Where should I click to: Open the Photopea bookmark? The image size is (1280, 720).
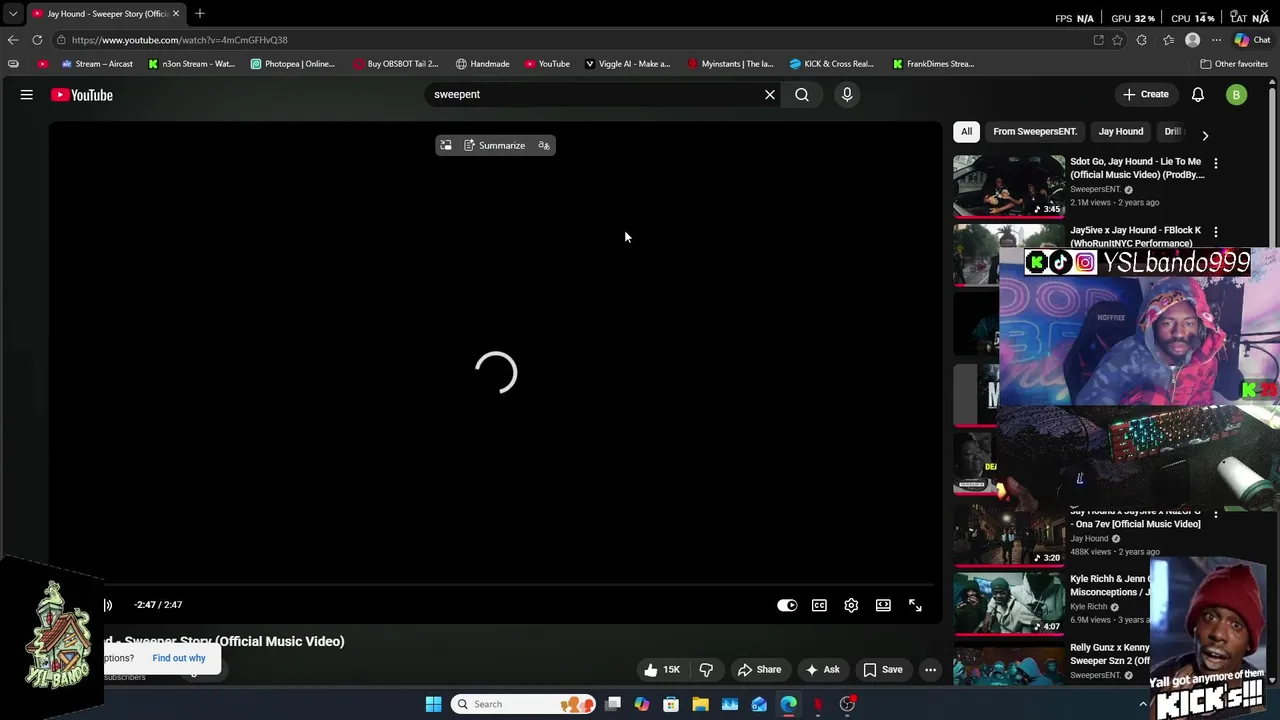tap(293, 64)
